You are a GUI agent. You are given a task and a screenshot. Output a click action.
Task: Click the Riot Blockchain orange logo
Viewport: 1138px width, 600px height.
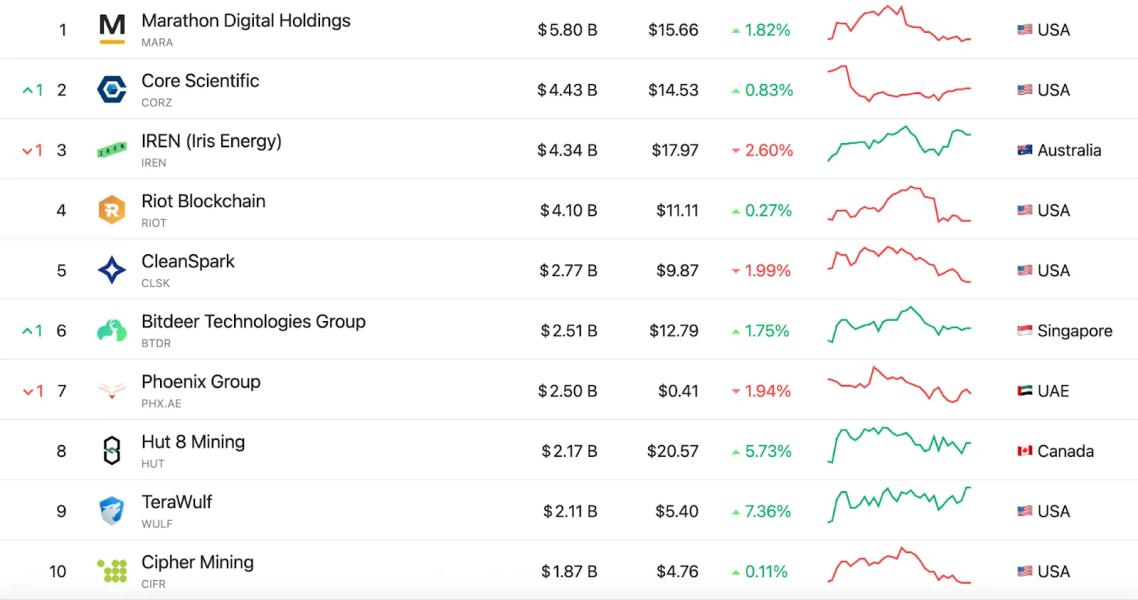click(112, 210)
